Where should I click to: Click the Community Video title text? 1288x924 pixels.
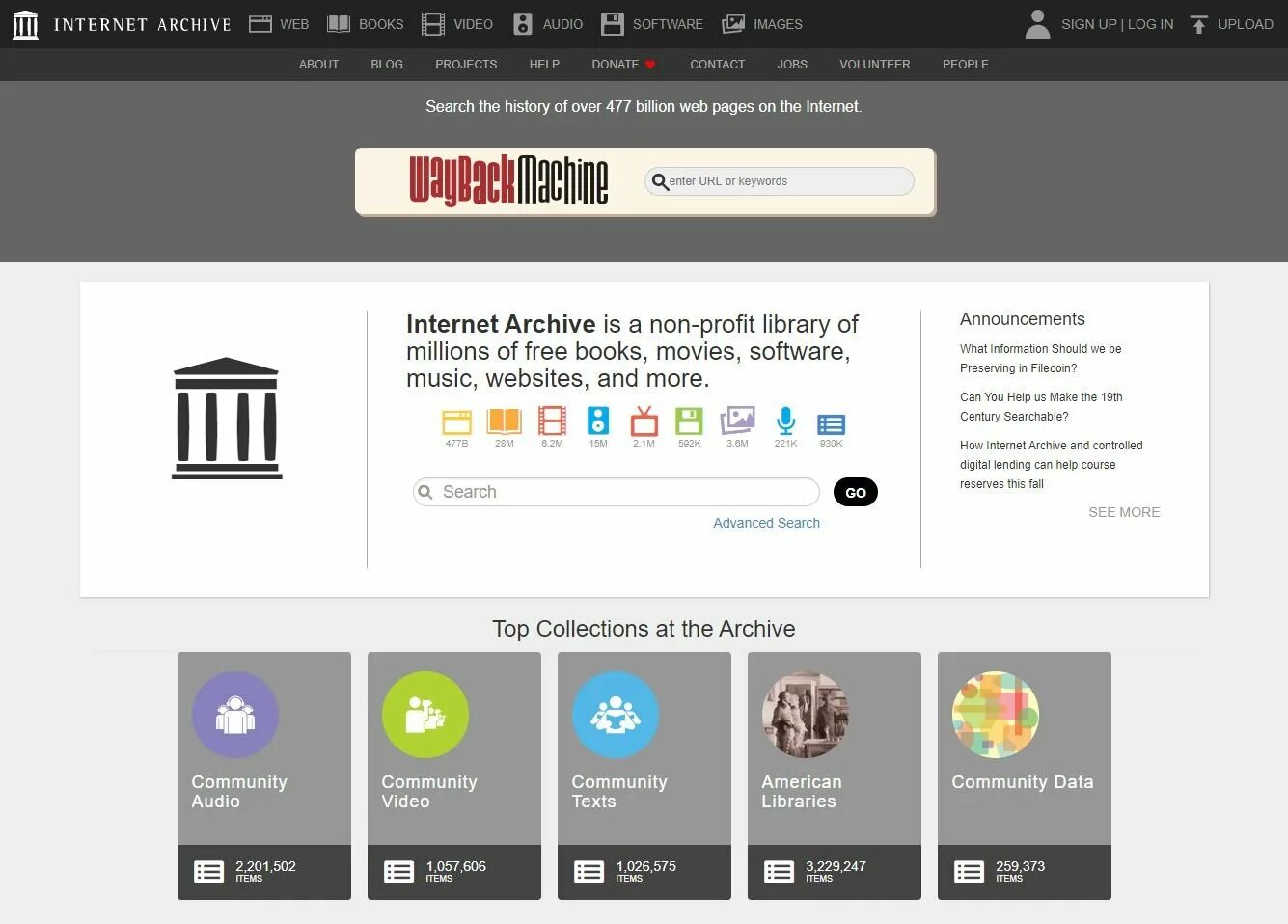pyautogui.click(x=429, y=792)
